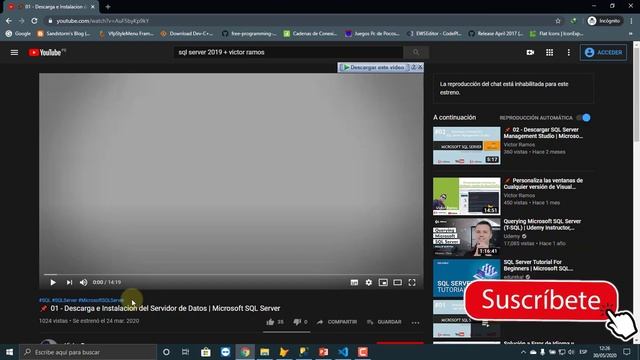
Task: Open the Chrome three-dot menu
Action: click(x=632, y=21)
